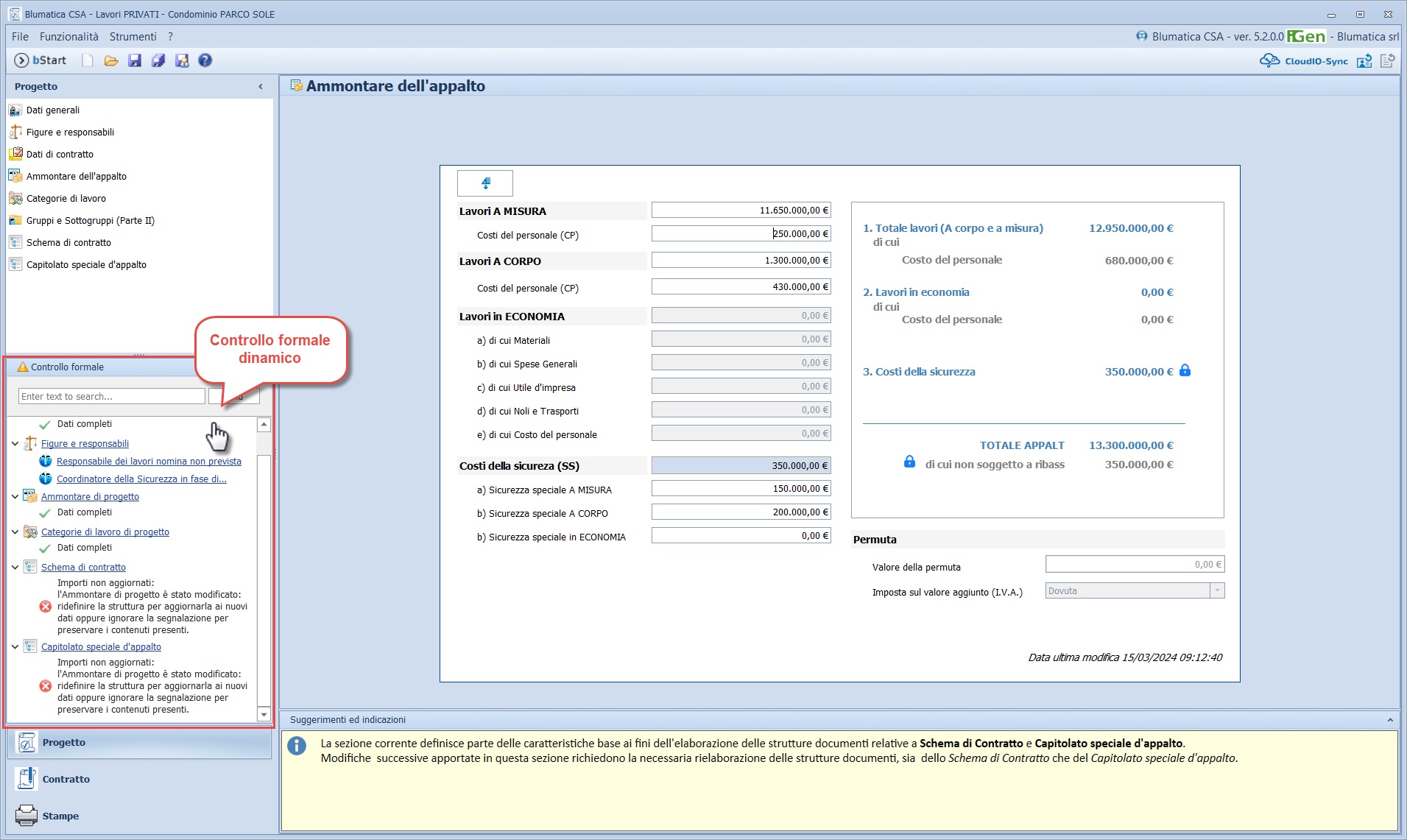Open the Imposta sul valore aggiunto dropdown
1407x840 pixels.
point(1217,591)
